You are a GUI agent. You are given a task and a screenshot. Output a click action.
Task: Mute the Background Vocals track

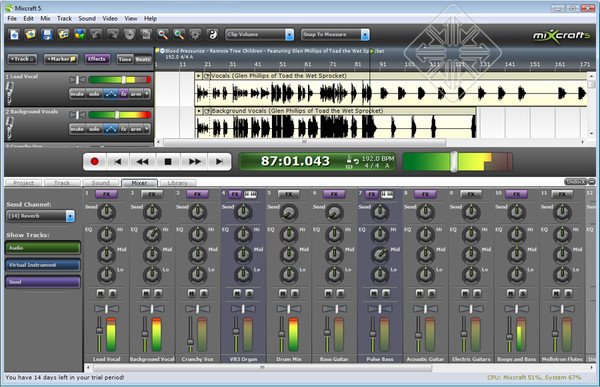click(x=77, y=129)
